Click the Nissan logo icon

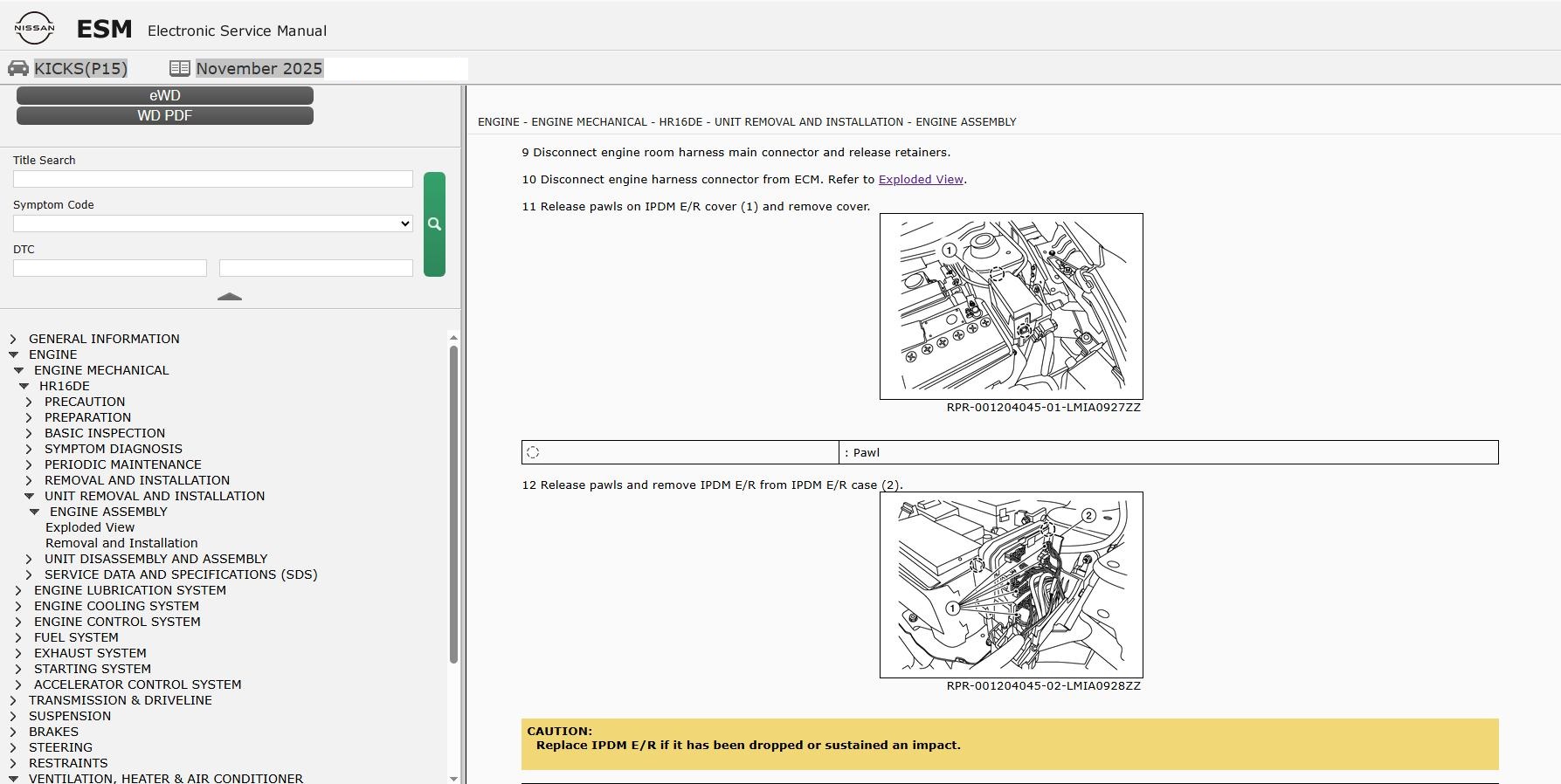[x=34, y=28]
